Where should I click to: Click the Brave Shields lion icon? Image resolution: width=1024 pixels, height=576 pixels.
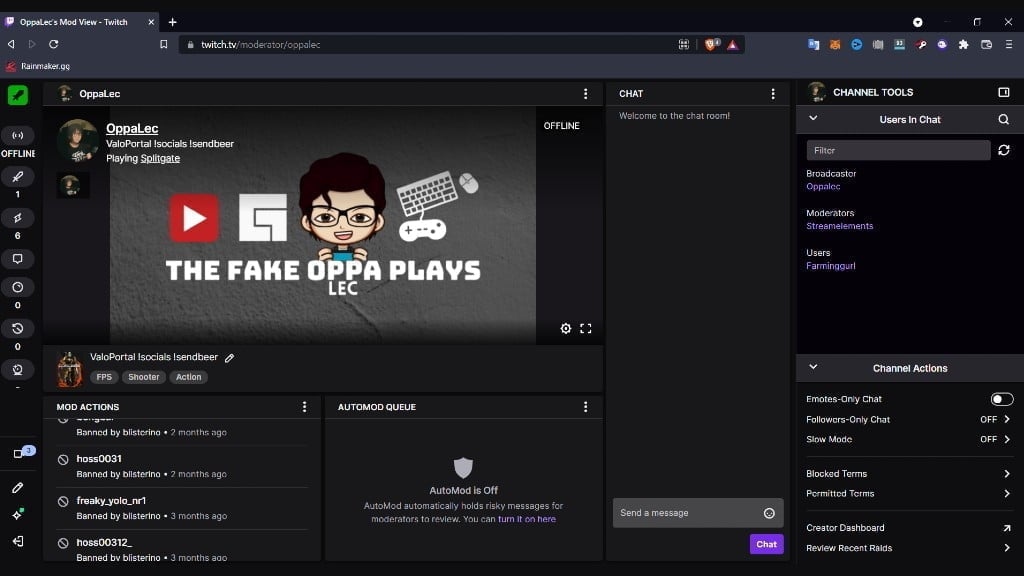click(711, 44)
